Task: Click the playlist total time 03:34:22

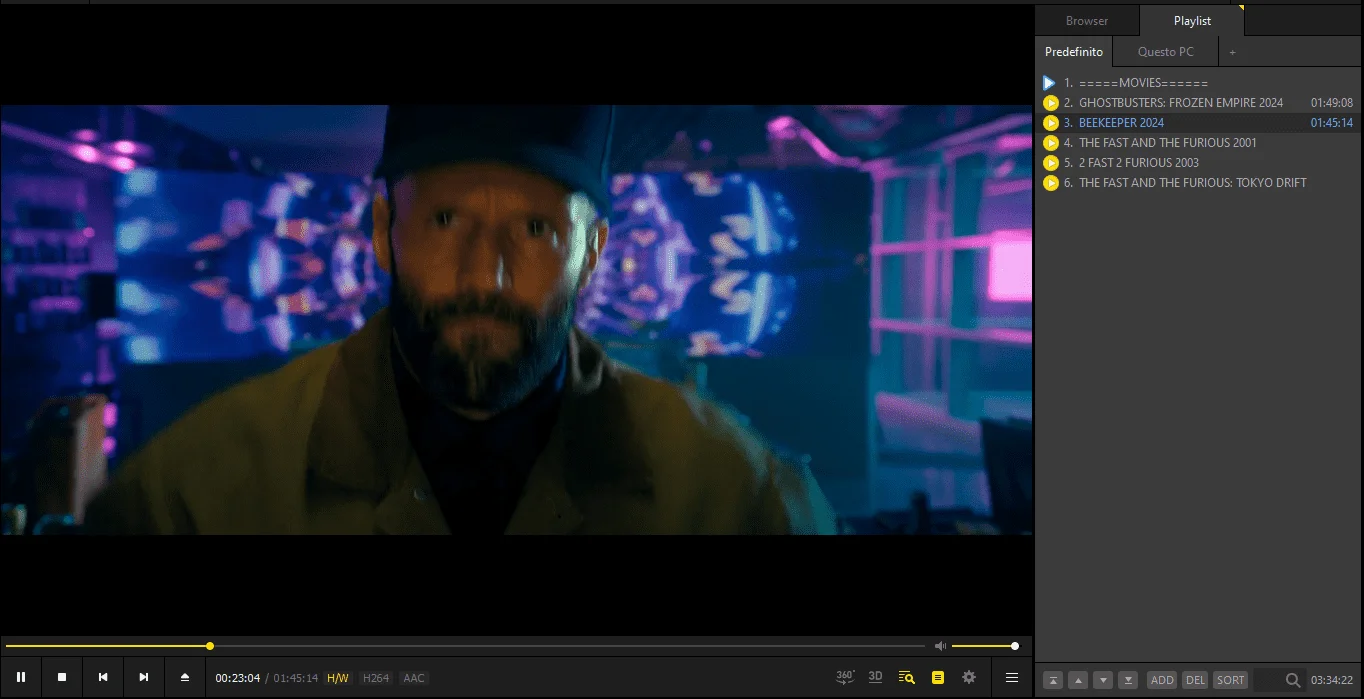Action: 1332,680
